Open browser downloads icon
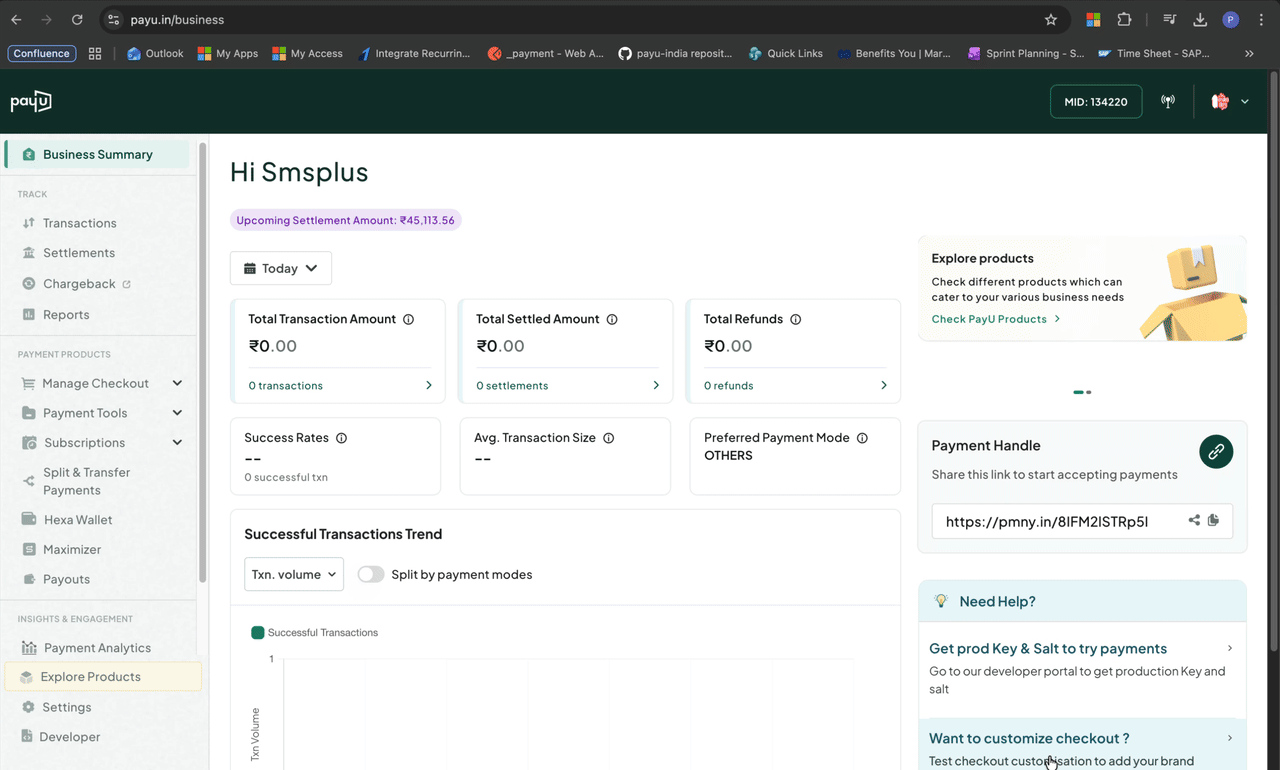Screen dimensions: 1280x770 tap(1200, 19)
